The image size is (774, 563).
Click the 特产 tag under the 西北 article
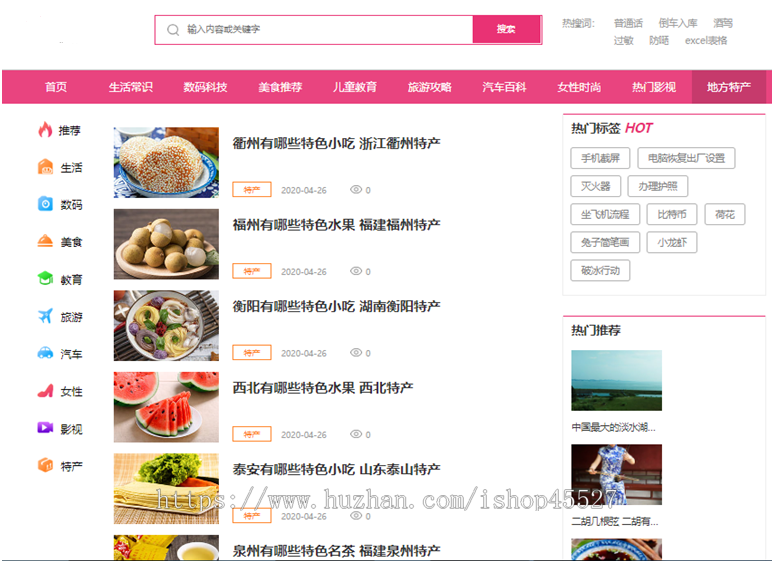pos(252,434)
